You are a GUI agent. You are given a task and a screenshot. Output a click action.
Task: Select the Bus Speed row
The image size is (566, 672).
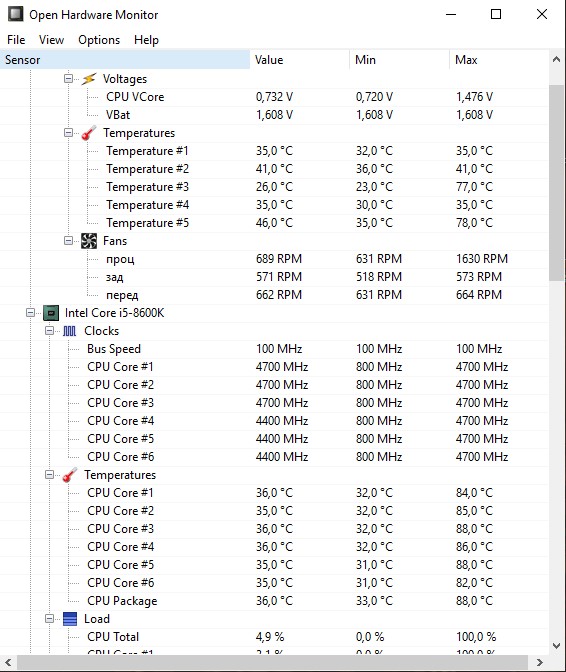click(274, 349)
